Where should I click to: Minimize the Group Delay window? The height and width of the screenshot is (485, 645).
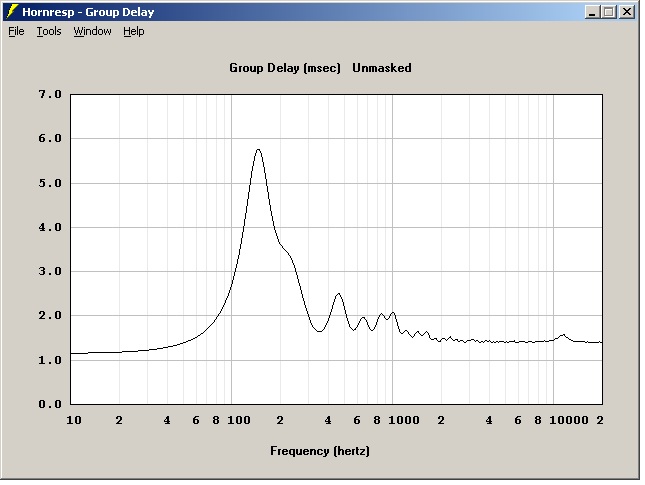[592, 12]
